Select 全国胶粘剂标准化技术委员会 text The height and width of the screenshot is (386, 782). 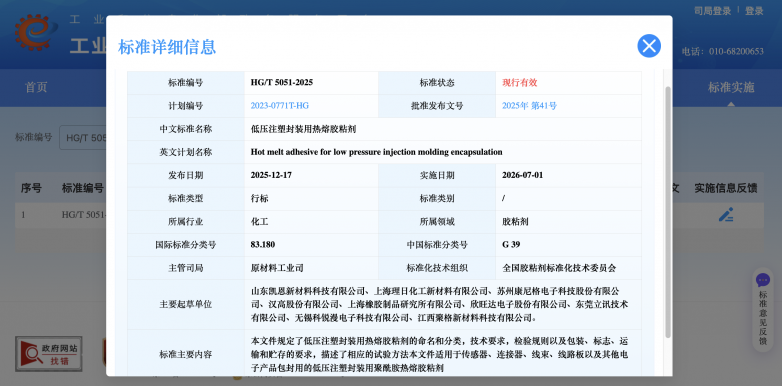559,268
